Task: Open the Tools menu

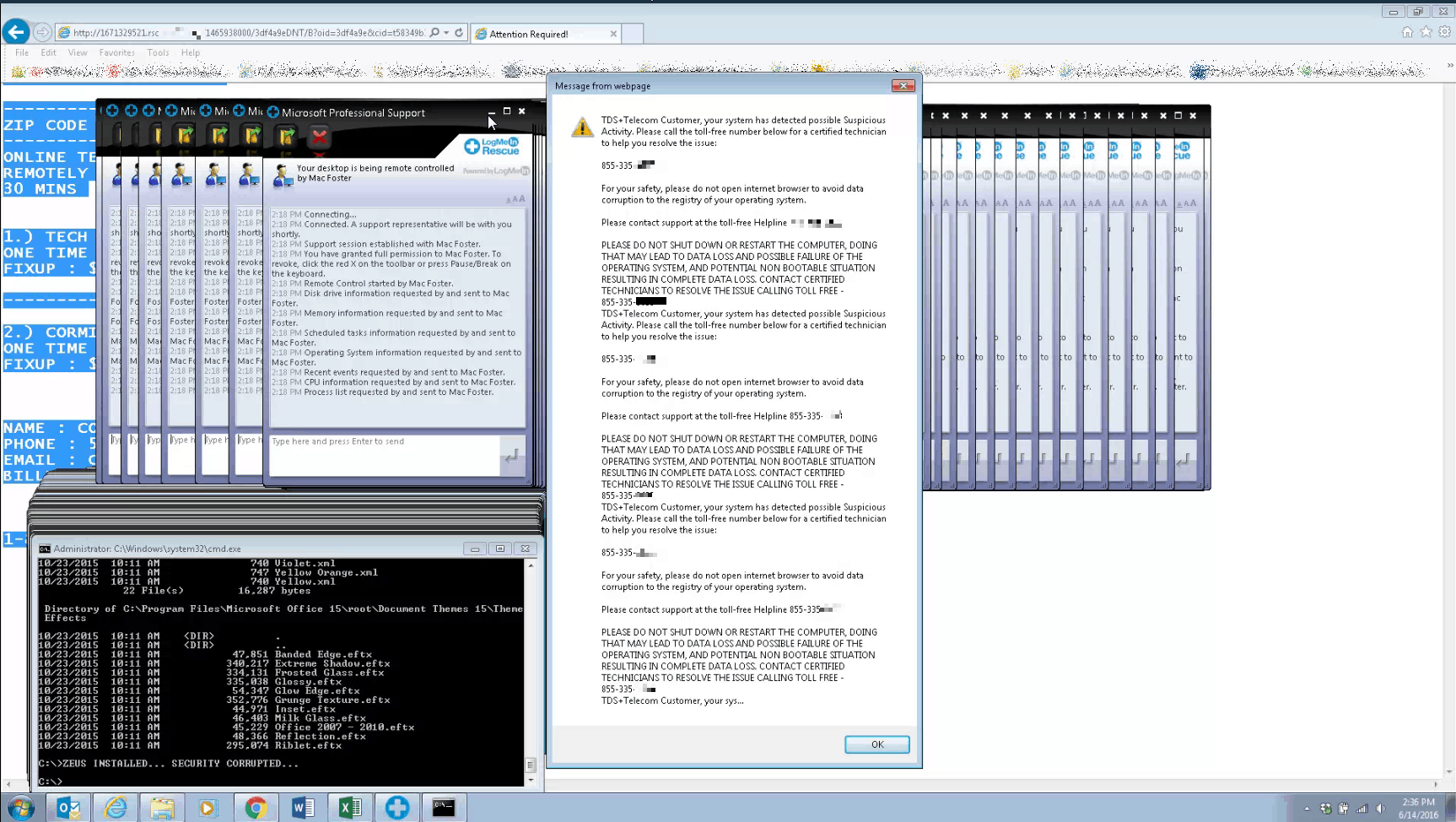Action: (x=158, y=52)
